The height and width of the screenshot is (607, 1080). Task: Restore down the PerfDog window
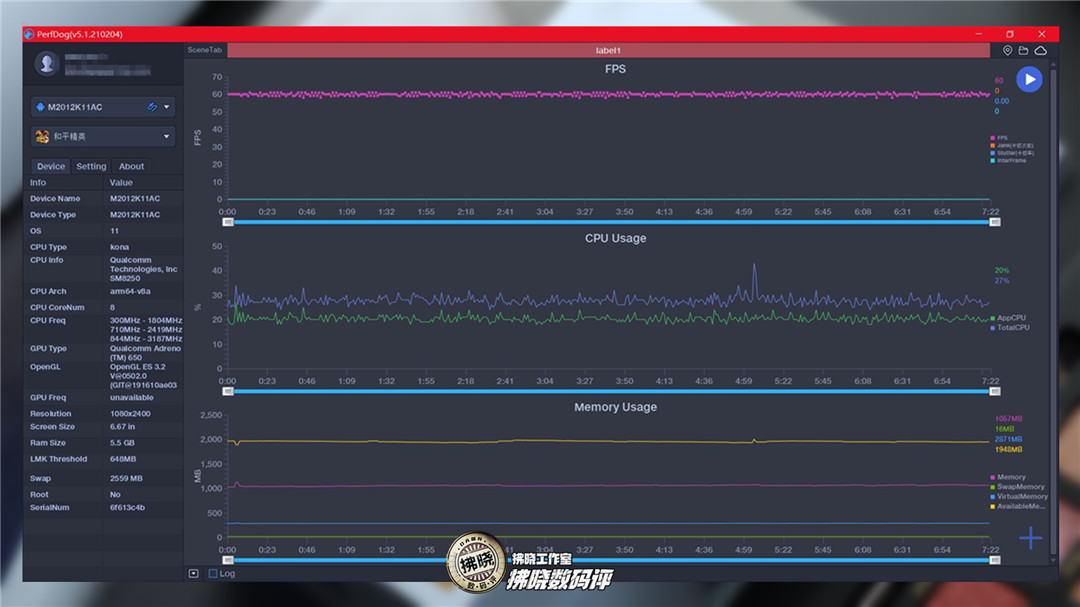tap(1010, 34)
